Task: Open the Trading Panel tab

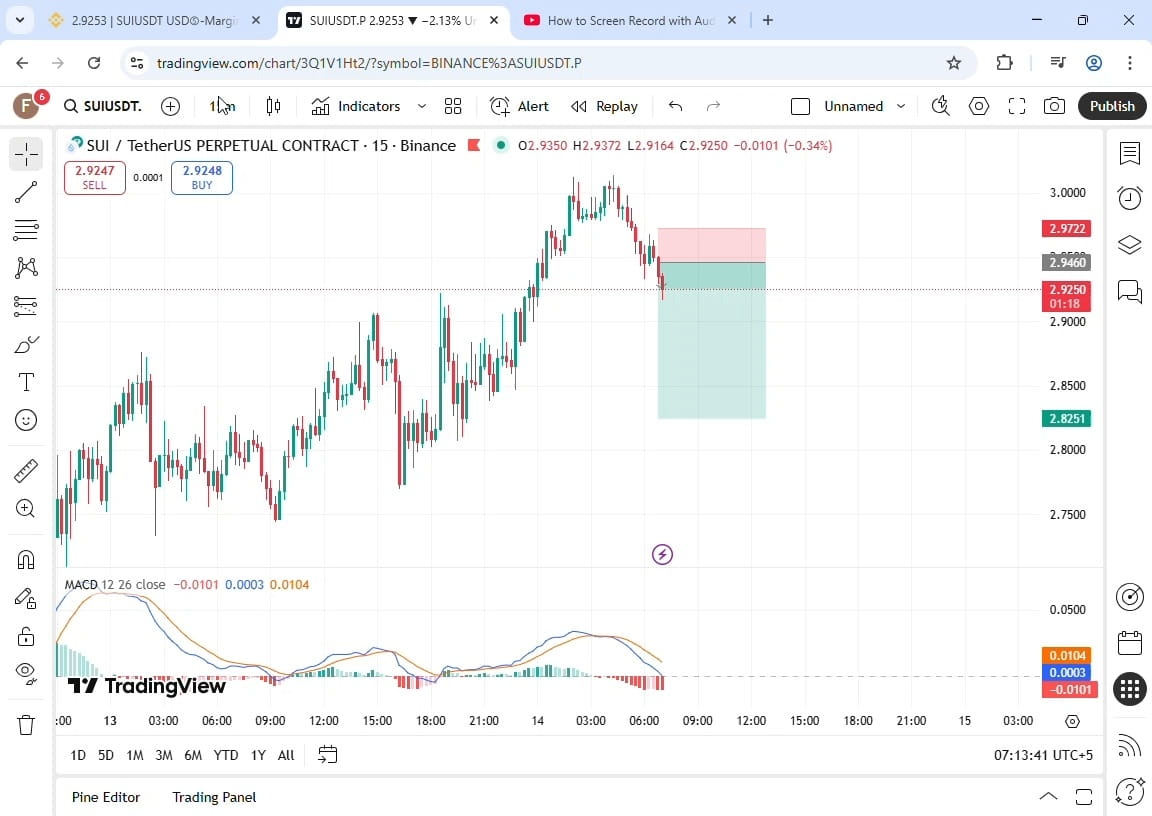Action: point(214,797)
